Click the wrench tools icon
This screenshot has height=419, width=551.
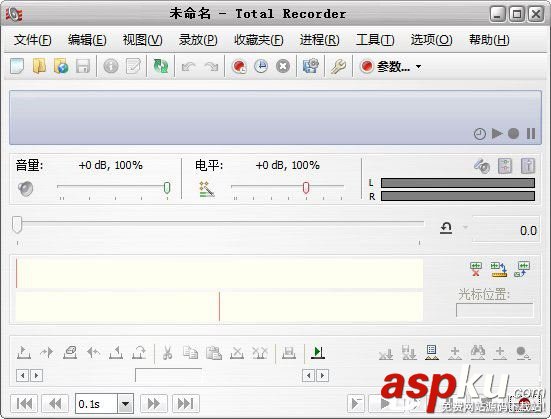(338, 66)
